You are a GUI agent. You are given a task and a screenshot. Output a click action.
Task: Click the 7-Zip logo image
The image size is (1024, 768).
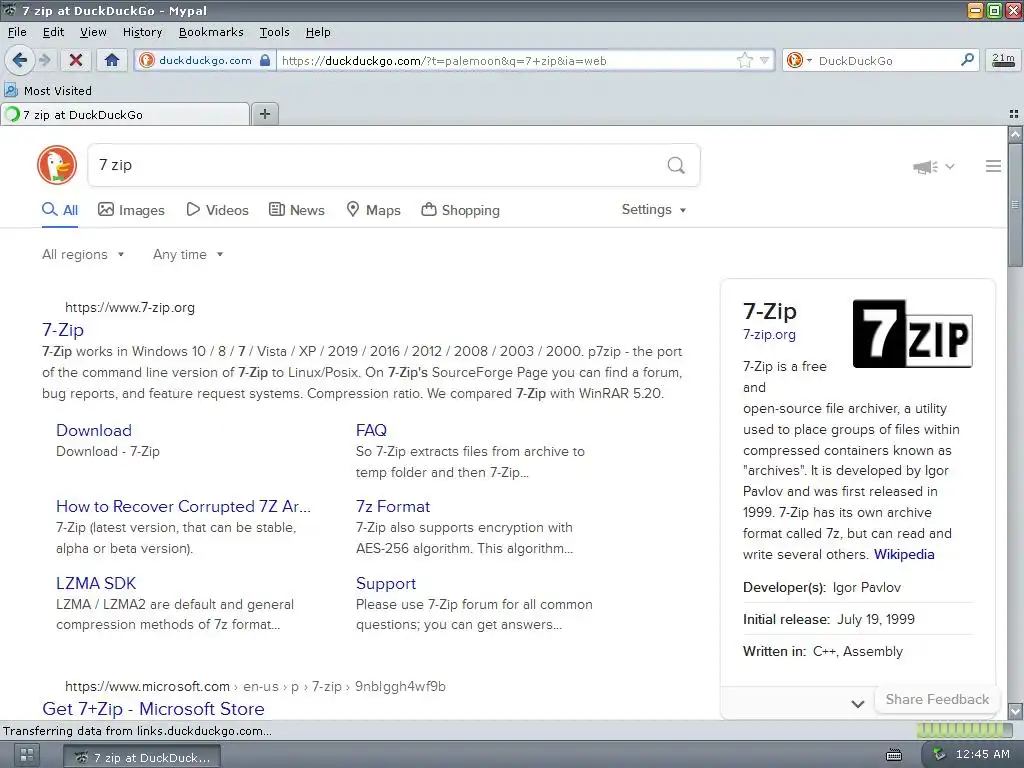(912, 334)
